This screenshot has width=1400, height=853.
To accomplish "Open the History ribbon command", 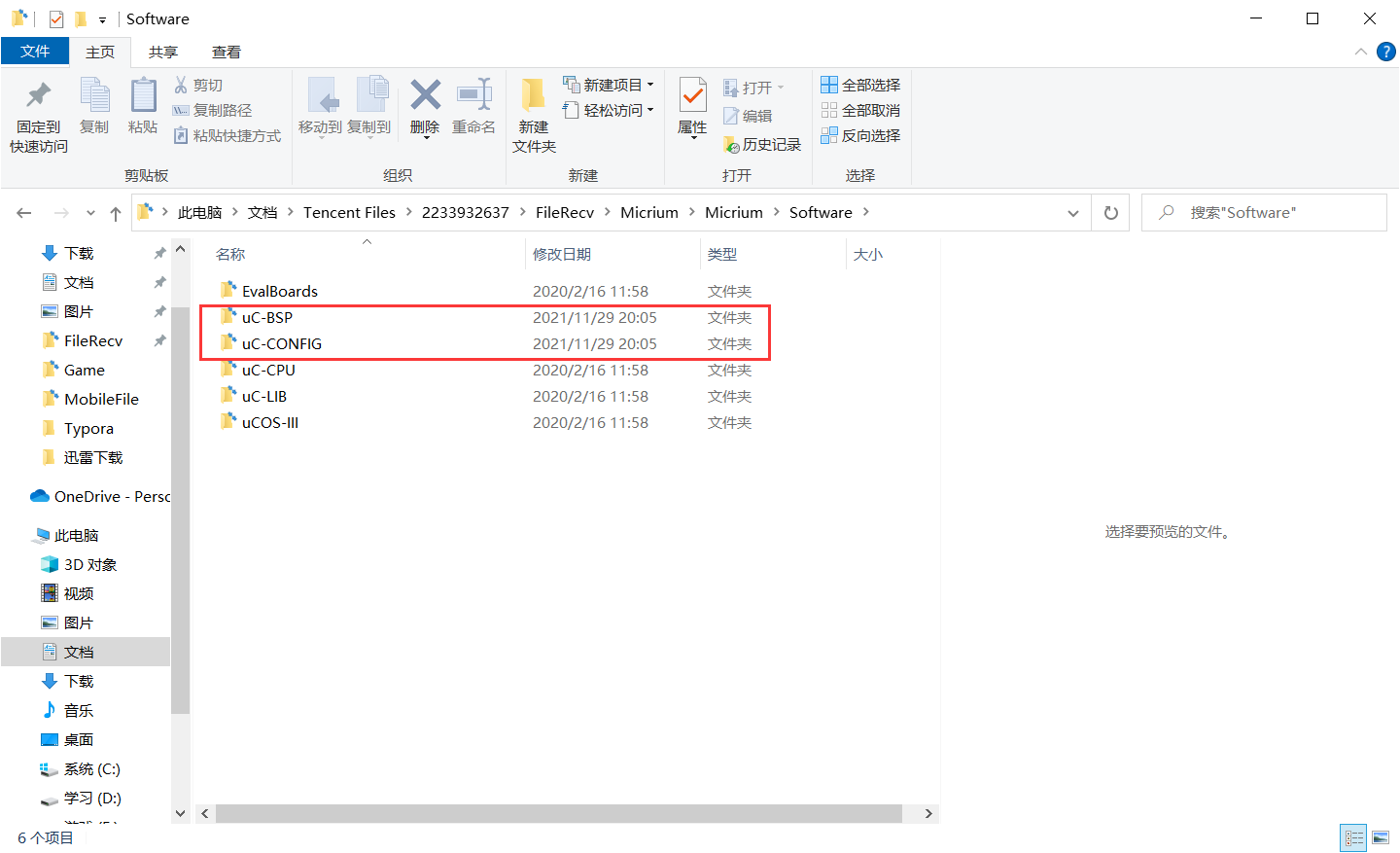I will tap(762, 144).
